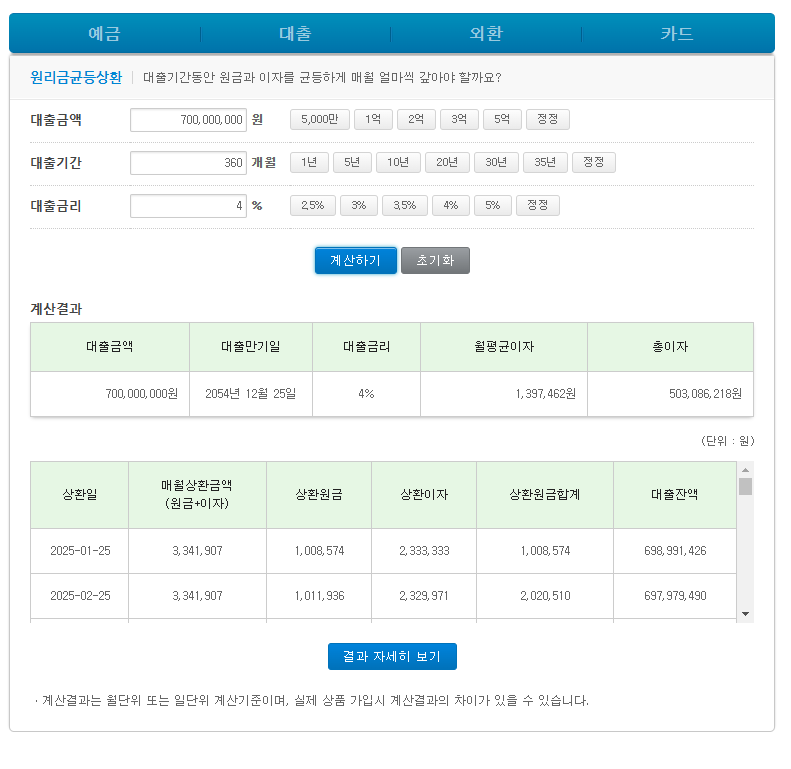Set interest rate to 3.5%
The height and width of the screenshot is (769, 791).
[x=405, y=205]
